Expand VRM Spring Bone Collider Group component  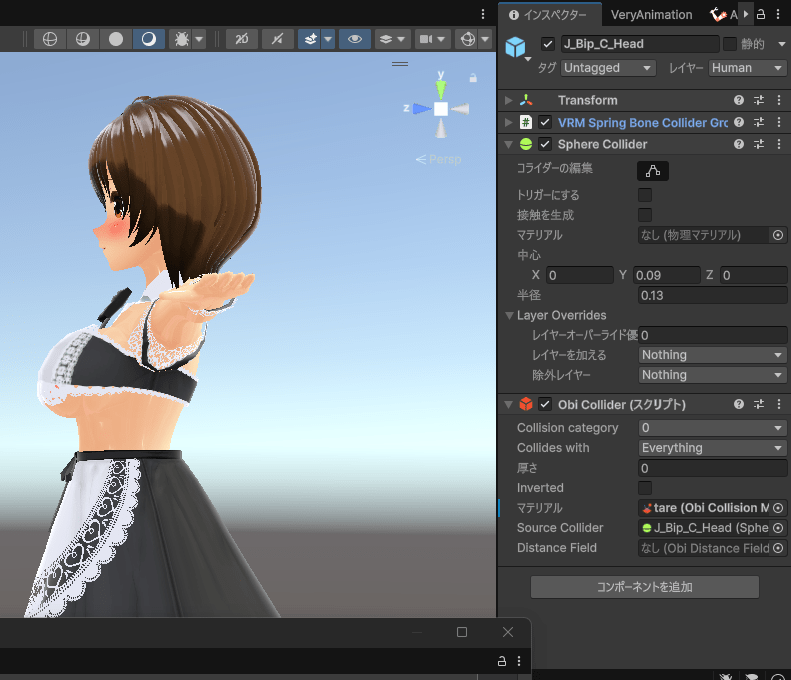508,122
